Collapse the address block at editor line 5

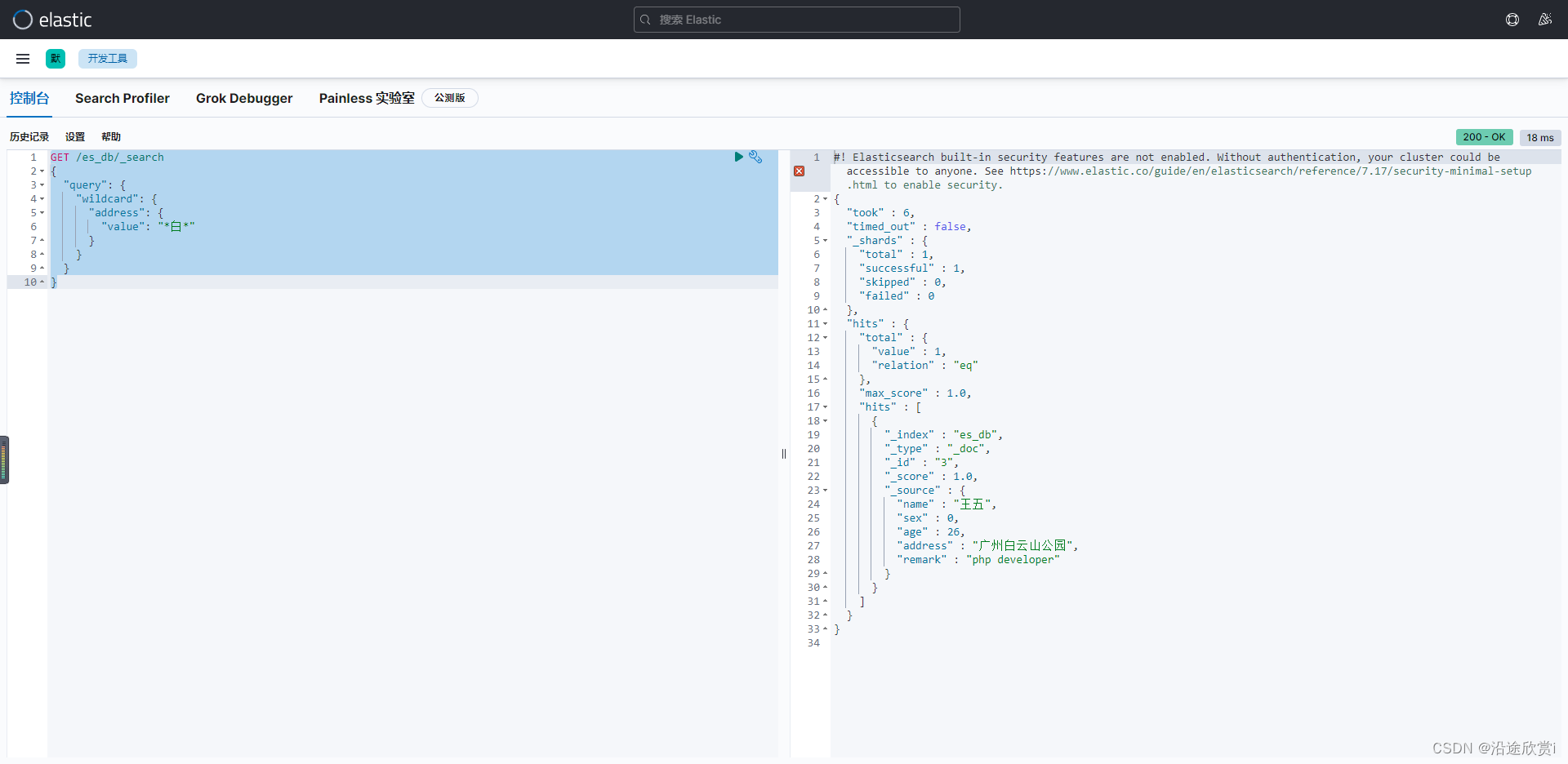[x=42, y=213]
